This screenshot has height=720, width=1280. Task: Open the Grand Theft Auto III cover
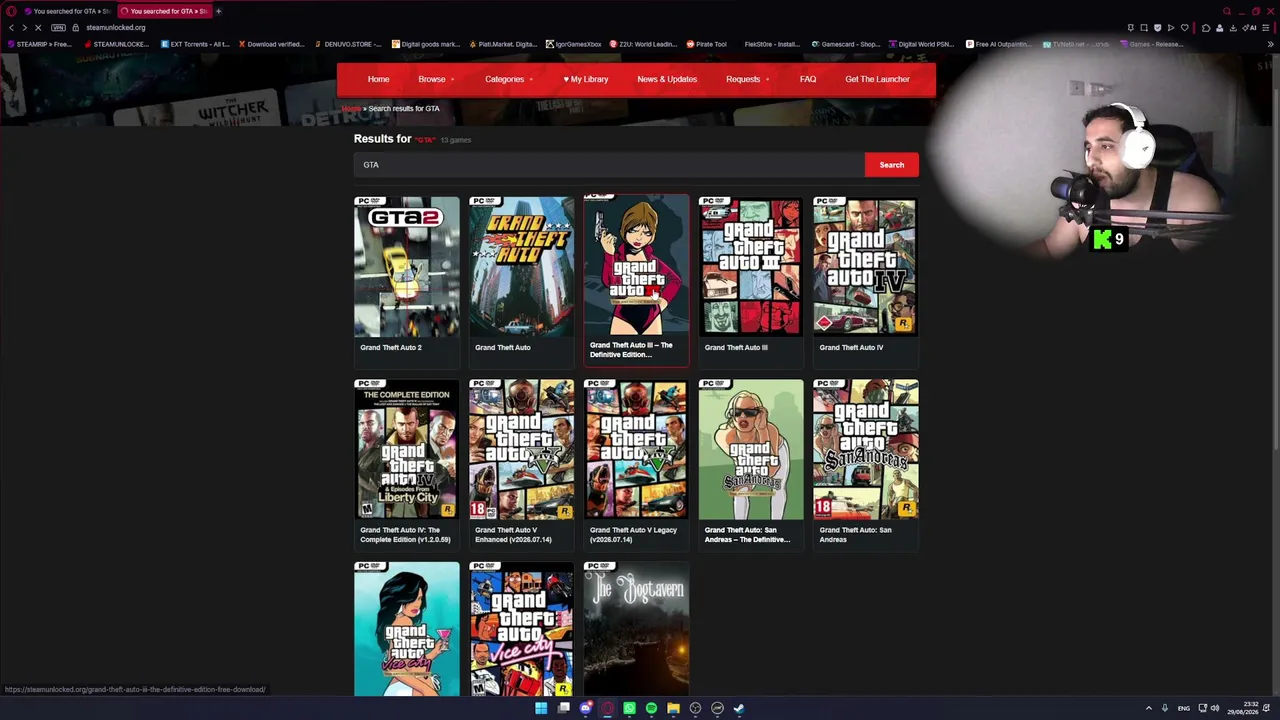(x=751, y=267)
